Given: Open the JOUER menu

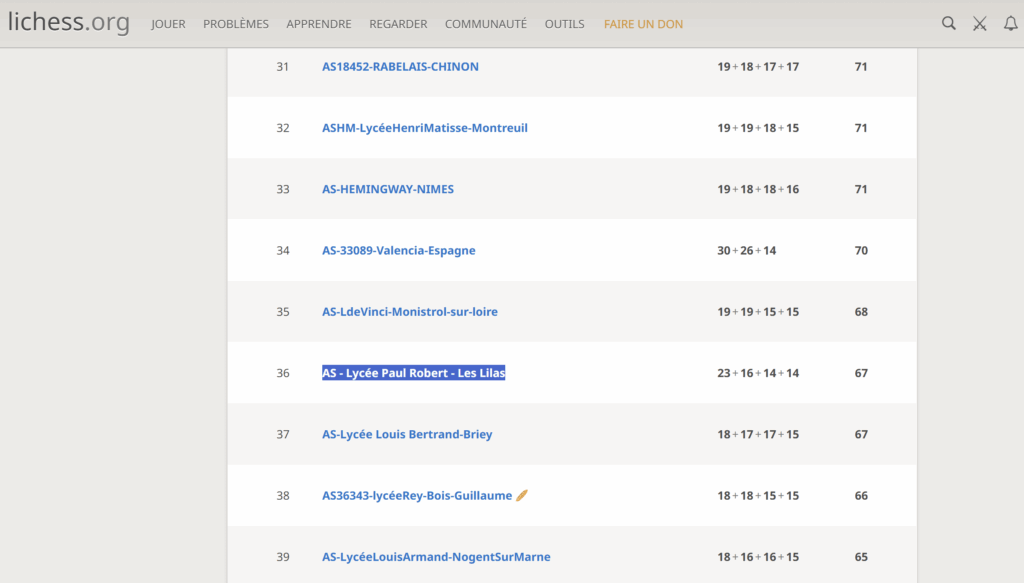Looking at the screenshot, I should 168,24.
